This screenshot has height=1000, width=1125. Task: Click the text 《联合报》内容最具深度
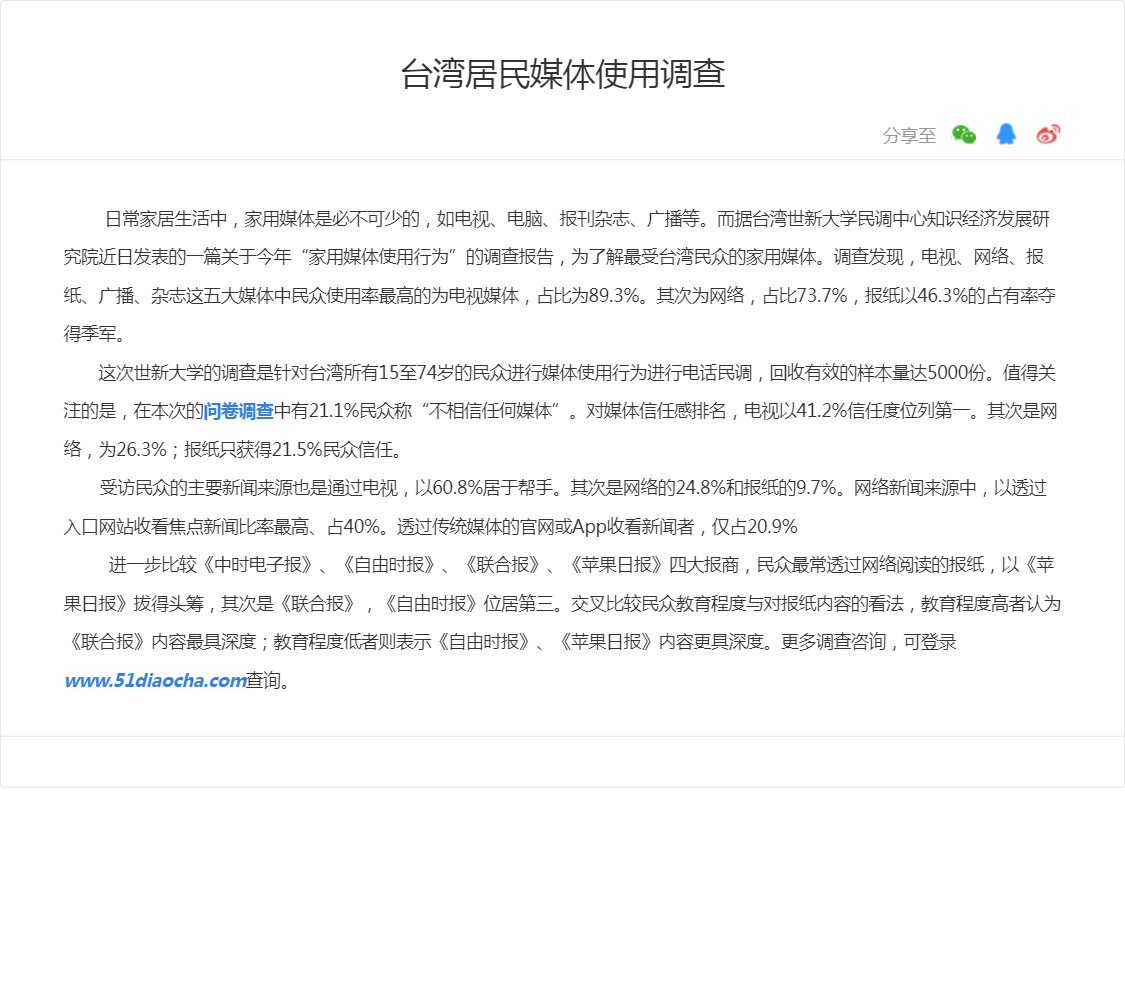point(159,642)
